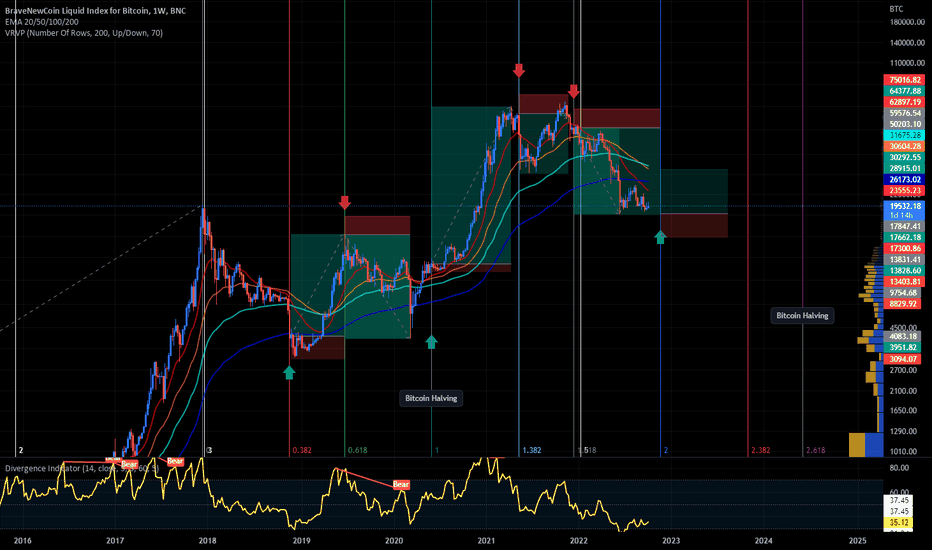The image size is (932, 550).
Task: Click the green price label 30292.55
Action: [905, 158]
